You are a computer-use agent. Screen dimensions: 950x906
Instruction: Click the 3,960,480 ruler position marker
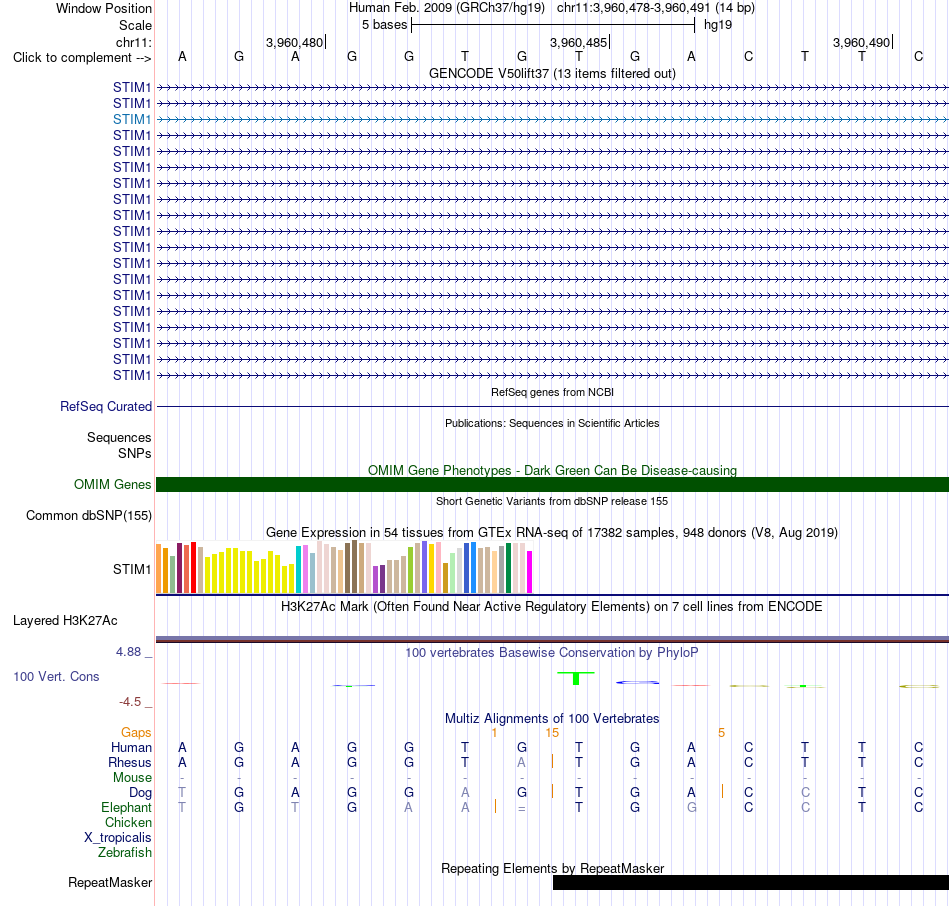point(295,42)
